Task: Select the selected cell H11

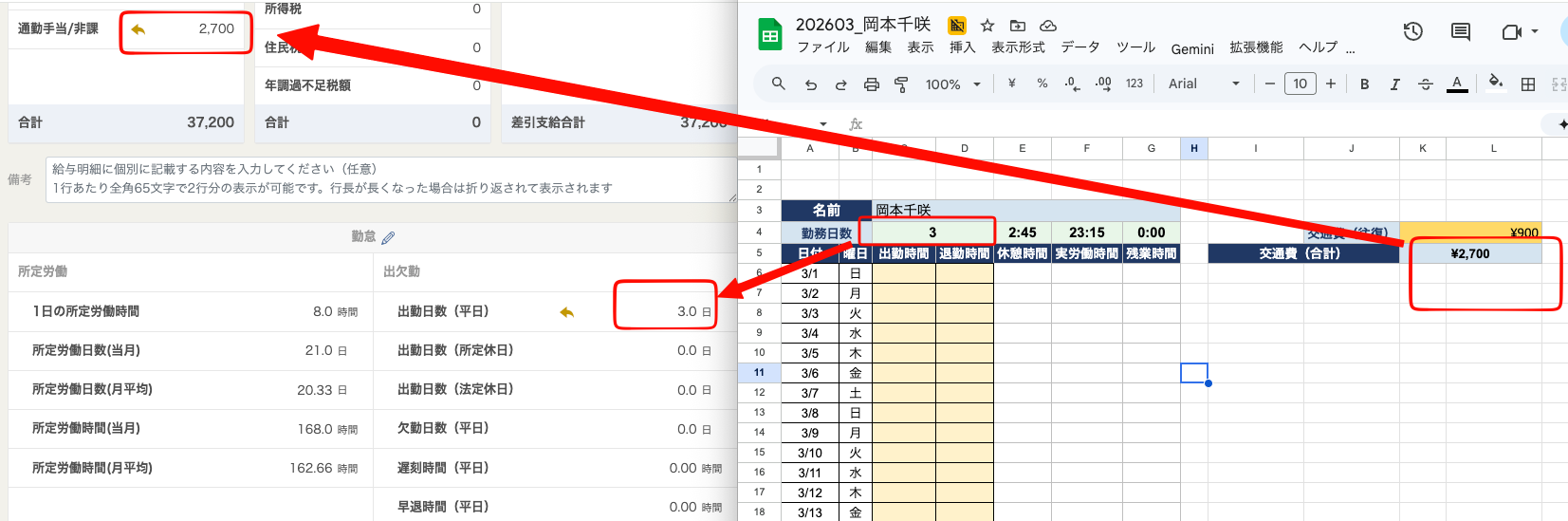Action: [1194, 373]
